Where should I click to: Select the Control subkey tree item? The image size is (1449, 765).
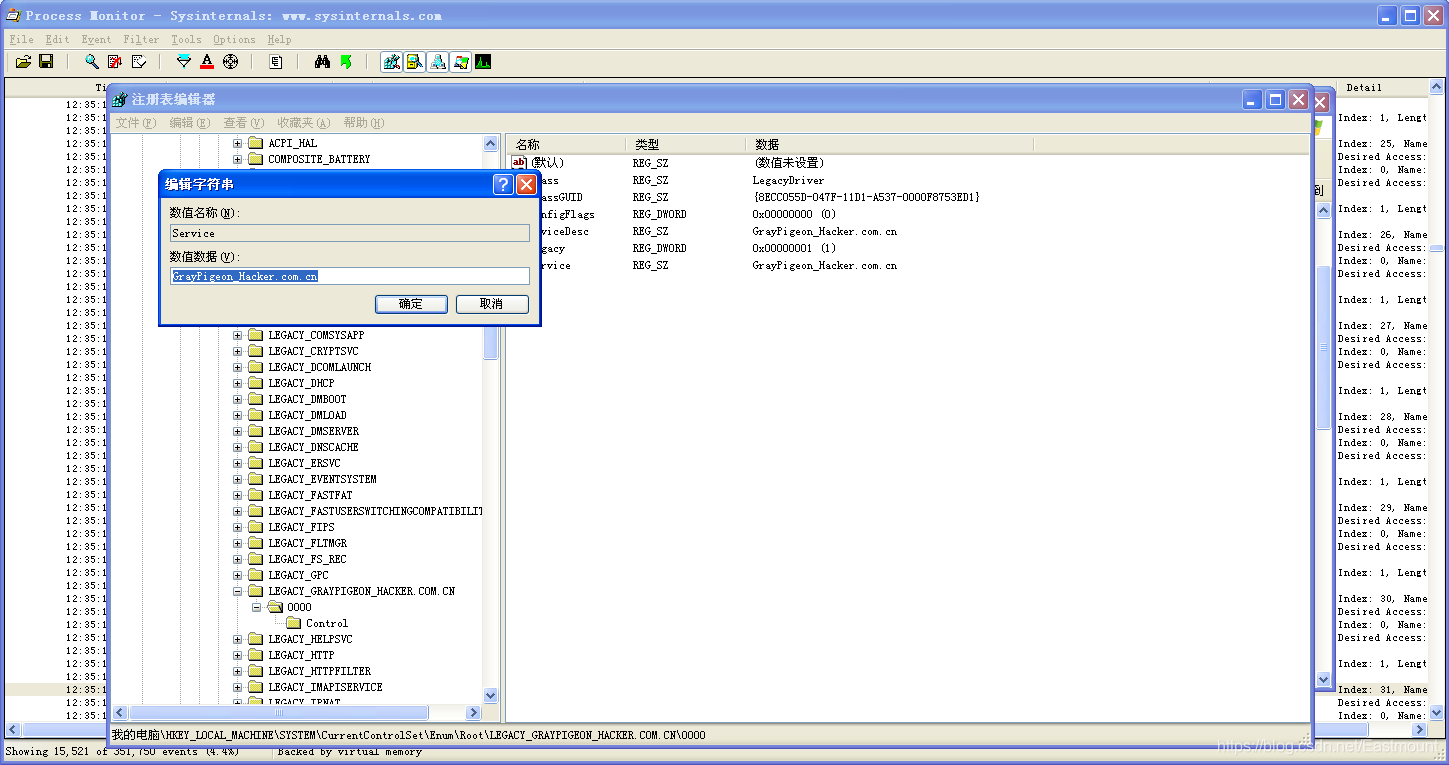click(x=327, y=623)
